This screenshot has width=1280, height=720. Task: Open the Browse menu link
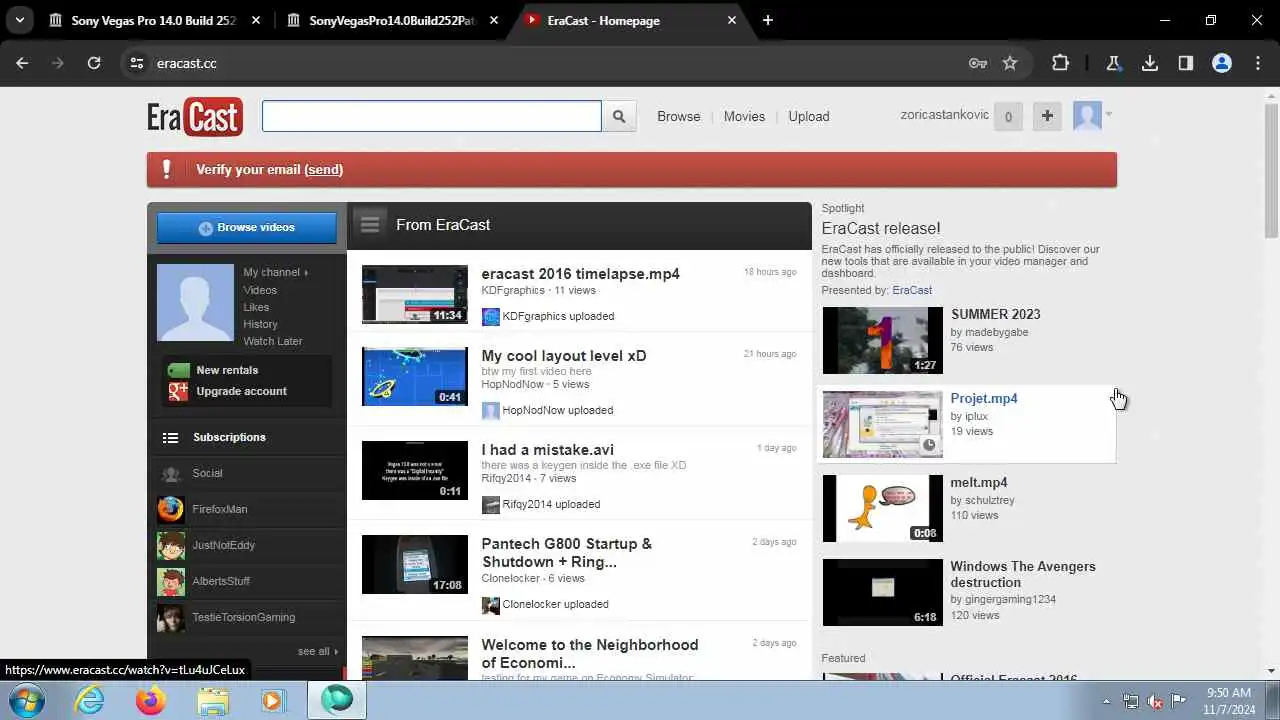[679, 116]
